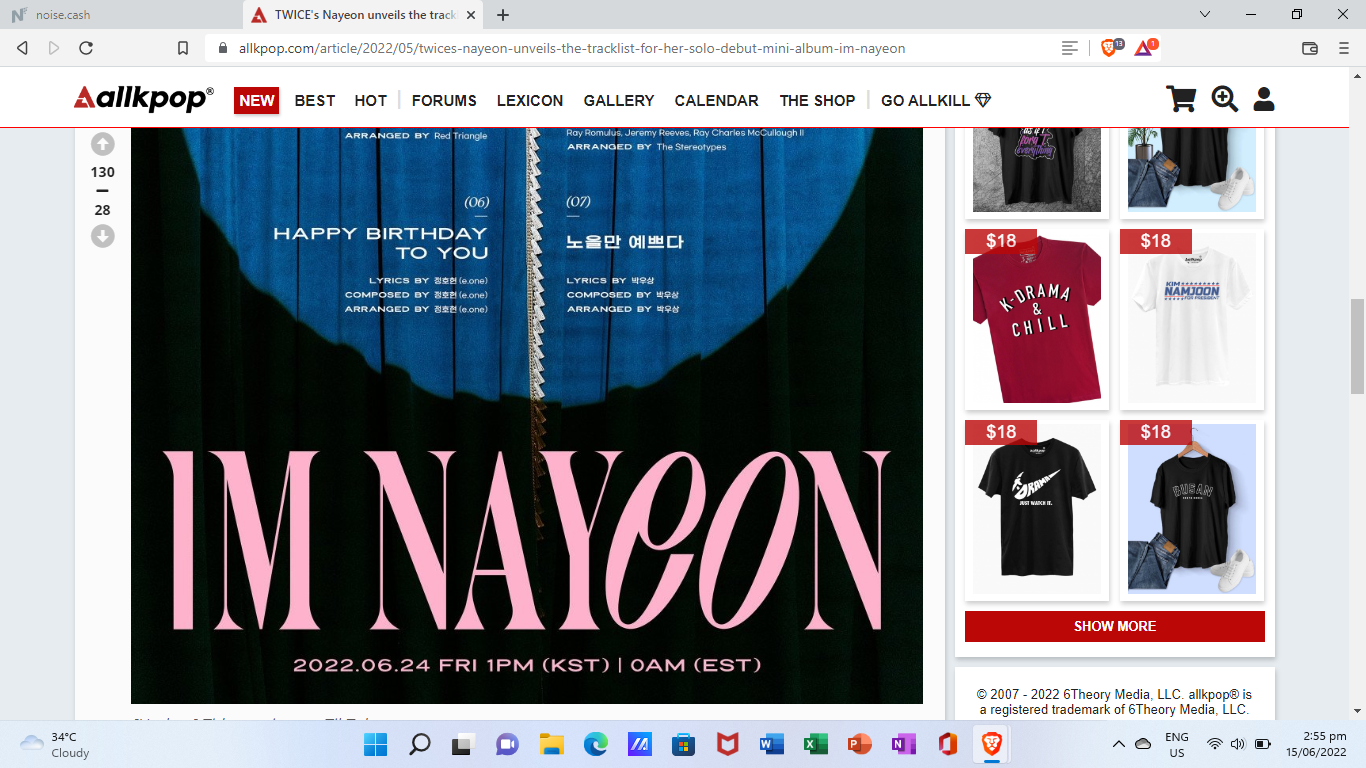Go forward in browser history

click(54, 48)
